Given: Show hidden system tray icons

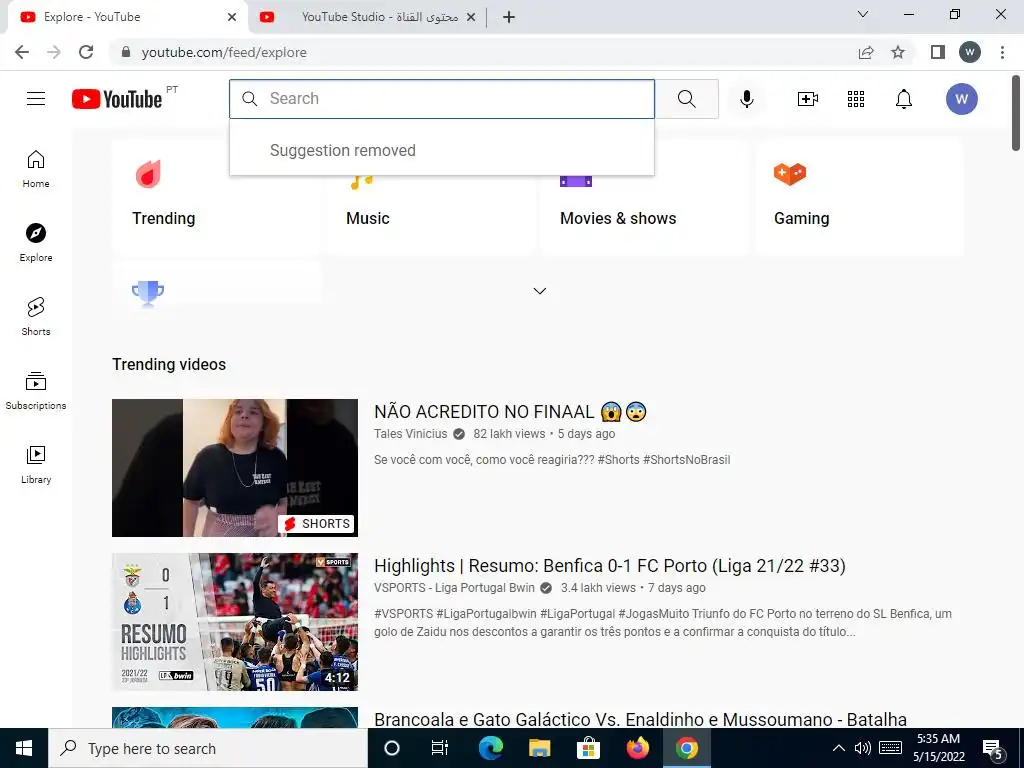Looking at the screenshot, I should 839,748.
